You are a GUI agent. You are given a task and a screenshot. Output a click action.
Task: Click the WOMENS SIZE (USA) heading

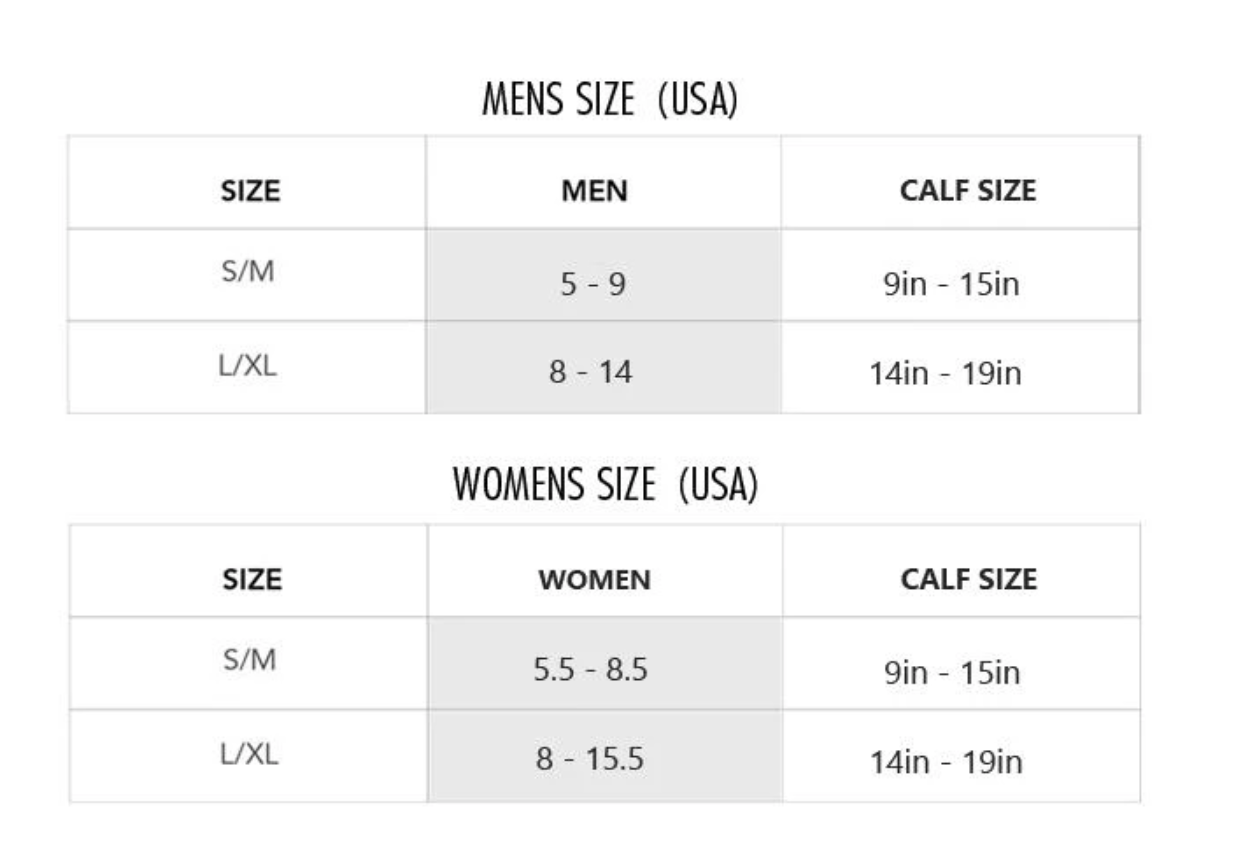click(605, 485)
